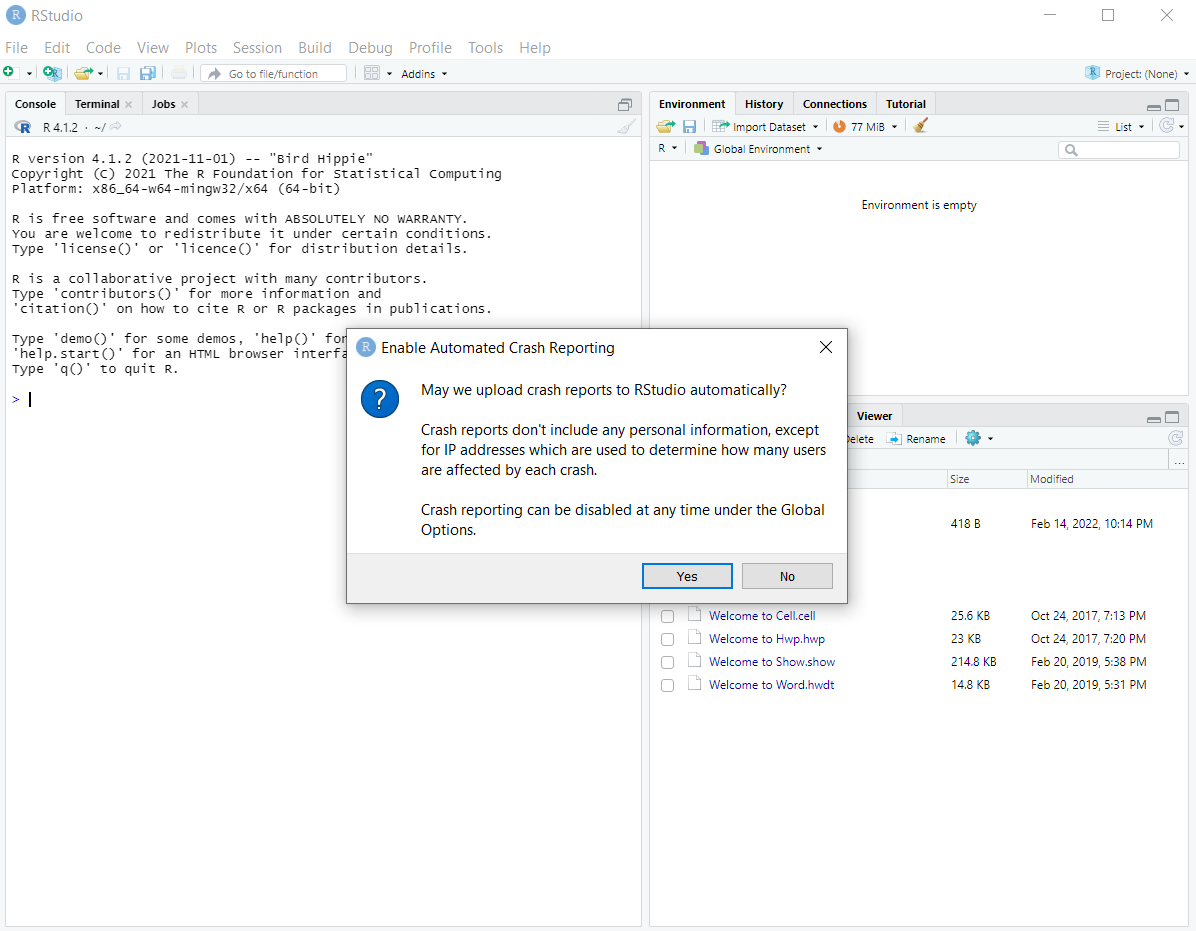
Task: Switch to the Jobs tab
Action: pyautogui.click(x=163, y=104)
